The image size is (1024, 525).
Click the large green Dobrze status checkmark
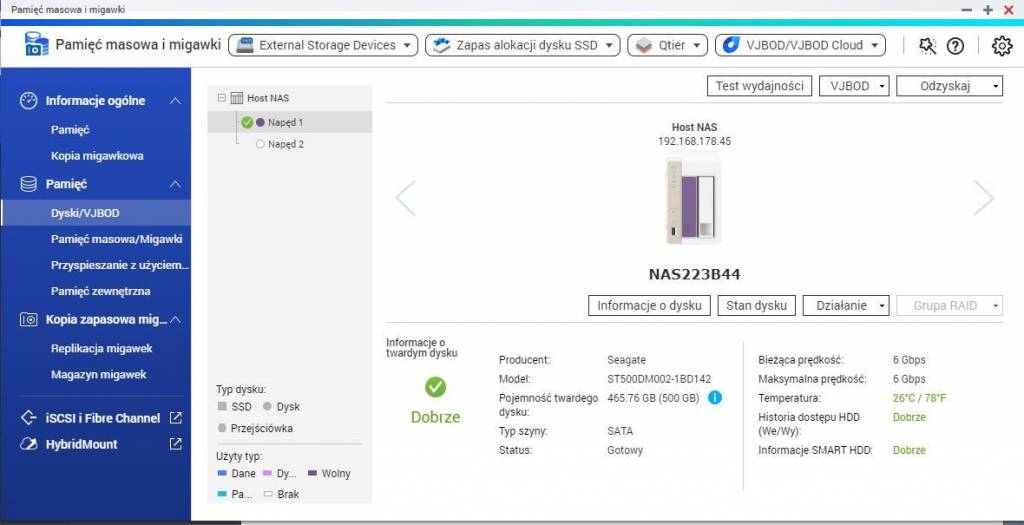436,387
